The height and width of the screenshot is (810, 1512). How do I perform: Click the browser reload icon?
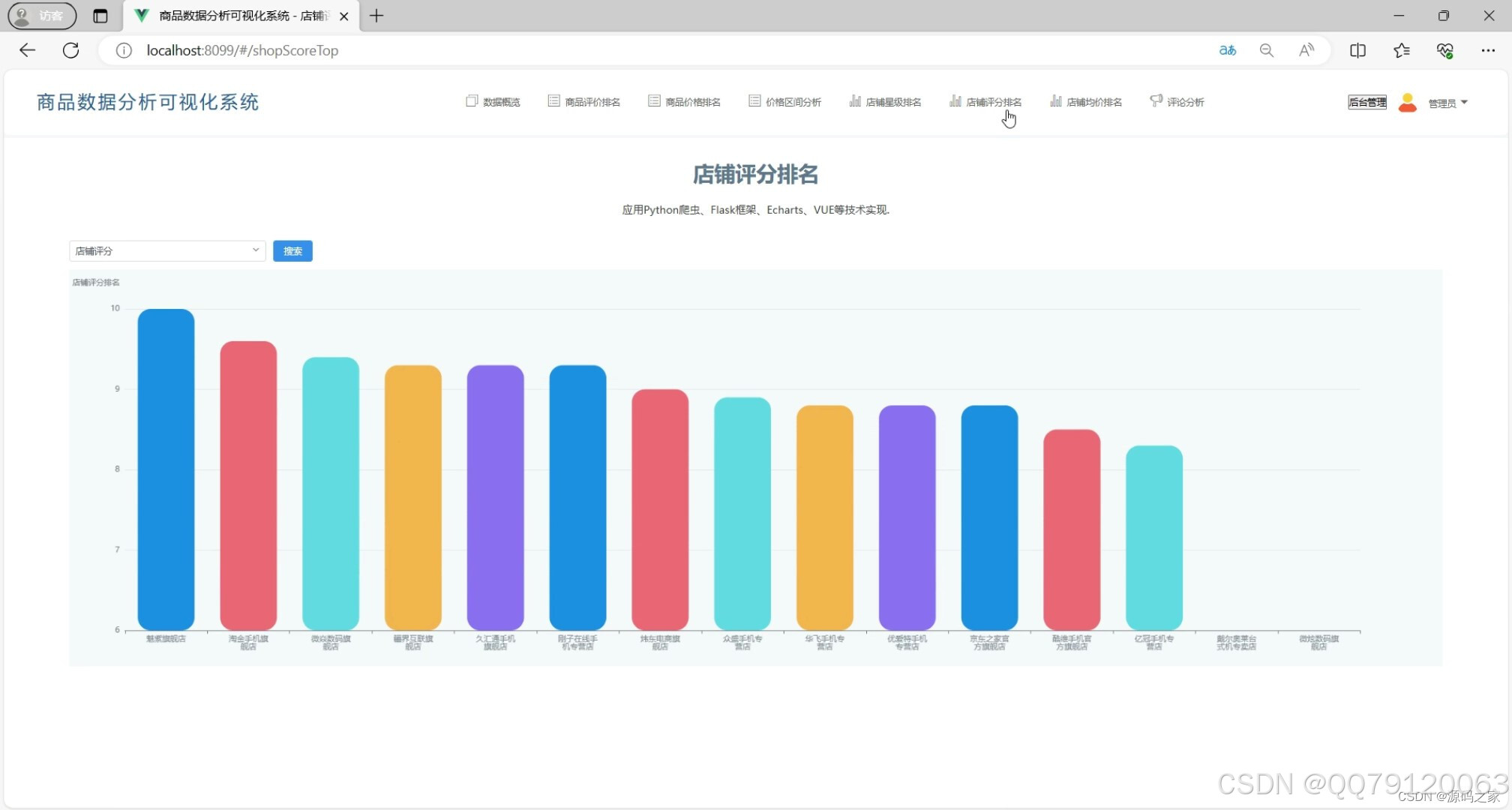click(70, 50)
